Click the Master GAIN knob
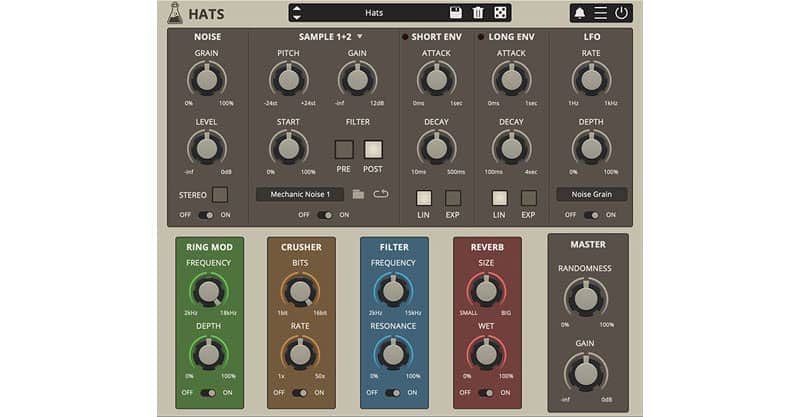This screenshot has height=417, width=800. coord(586,374)
